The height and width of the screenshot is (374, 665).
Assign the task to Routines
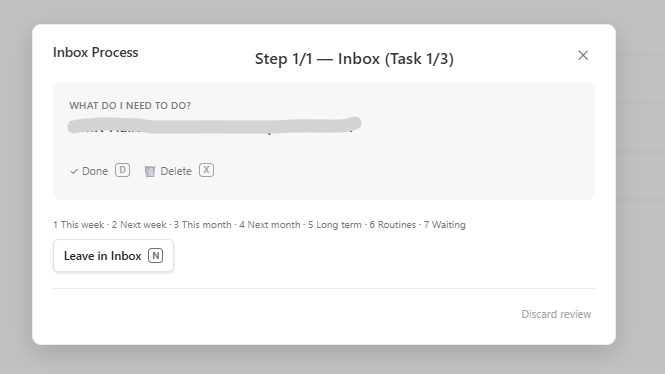pyautogui.click(x=393, y=225)
